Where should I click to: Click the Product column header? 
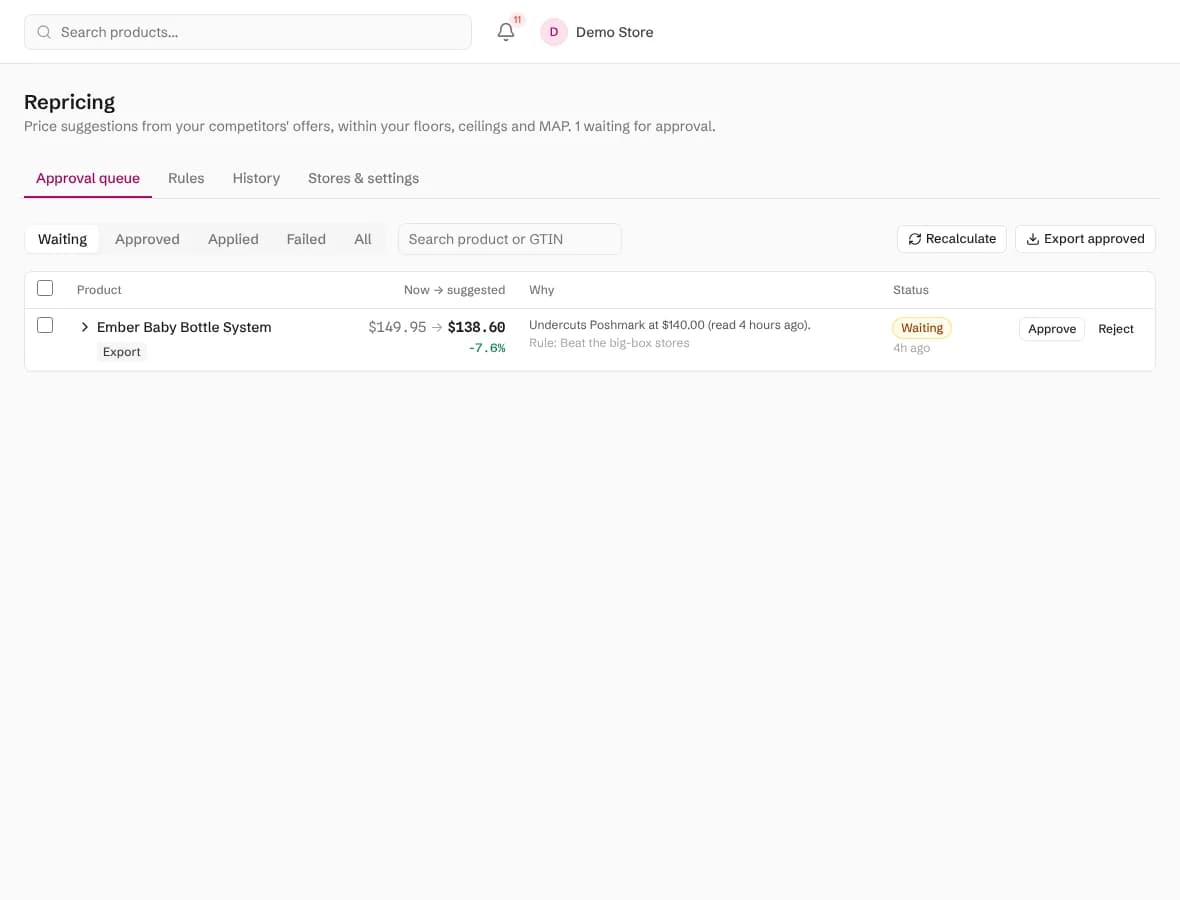(x=99, y=290)
